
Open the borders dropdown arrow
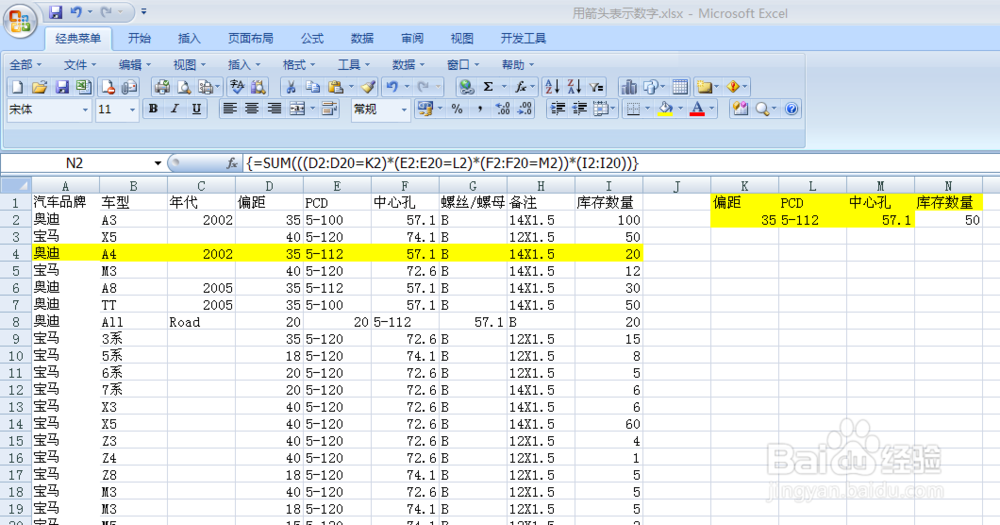647,109
